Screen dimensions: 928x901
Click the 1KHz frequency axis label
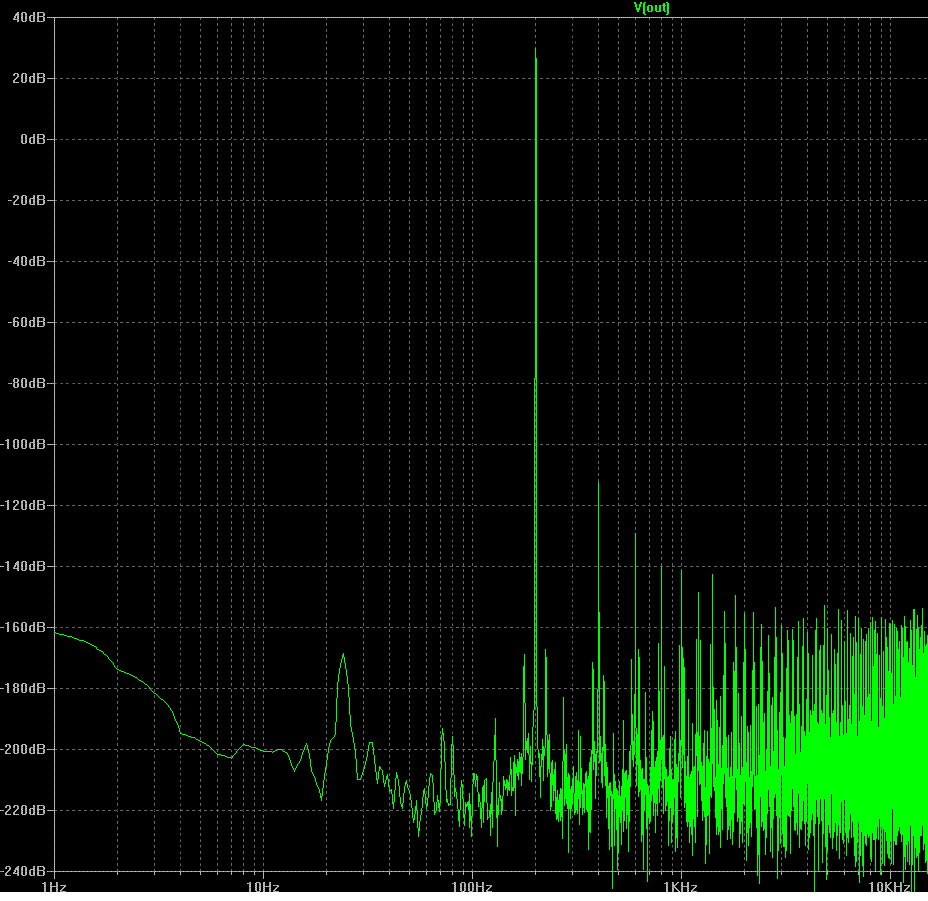coord(681,887)
